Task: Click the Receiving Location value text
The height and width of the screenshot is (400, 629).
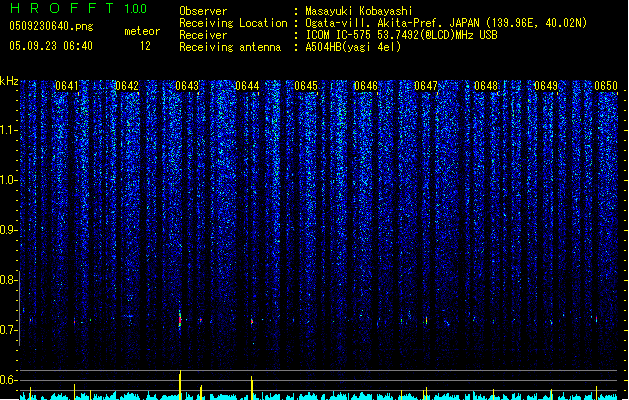Action: [446, 23]
